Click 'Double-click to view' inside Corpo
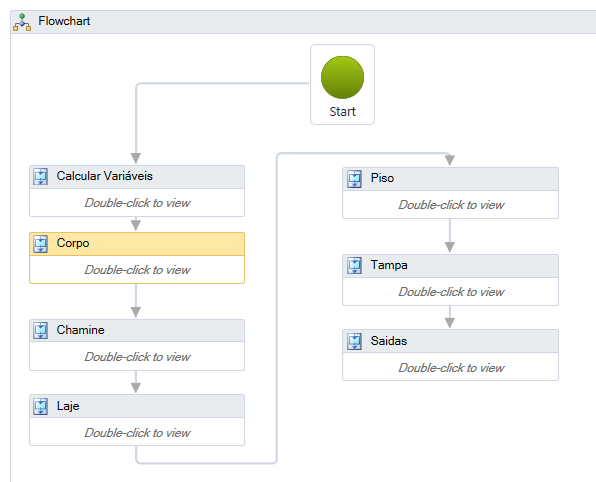 coord(137,270)
